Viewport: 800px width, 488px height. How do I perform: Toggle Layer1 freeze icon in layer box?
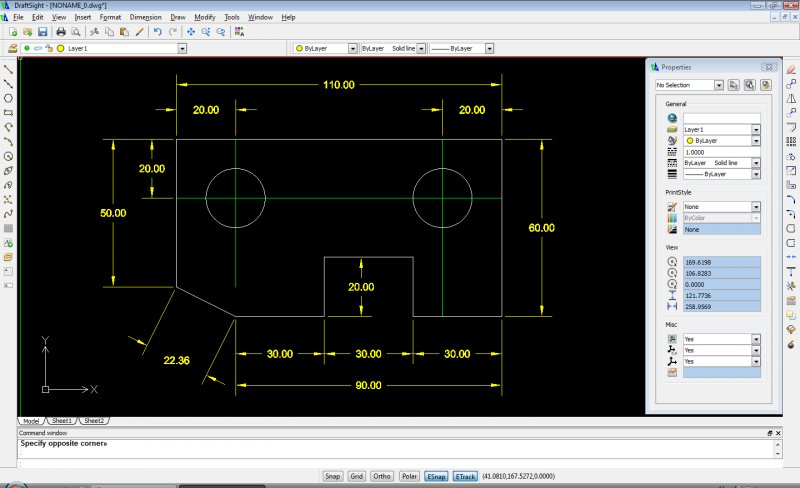tap(38, 48)
